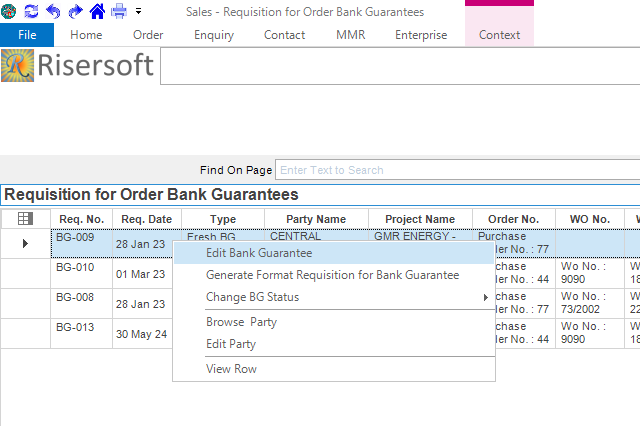
Task: Go home using the blue house icon
Action: 97,11
